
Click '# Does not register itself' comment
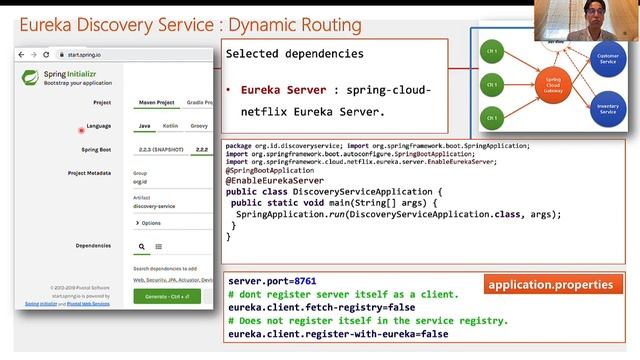tap(368, 321)
